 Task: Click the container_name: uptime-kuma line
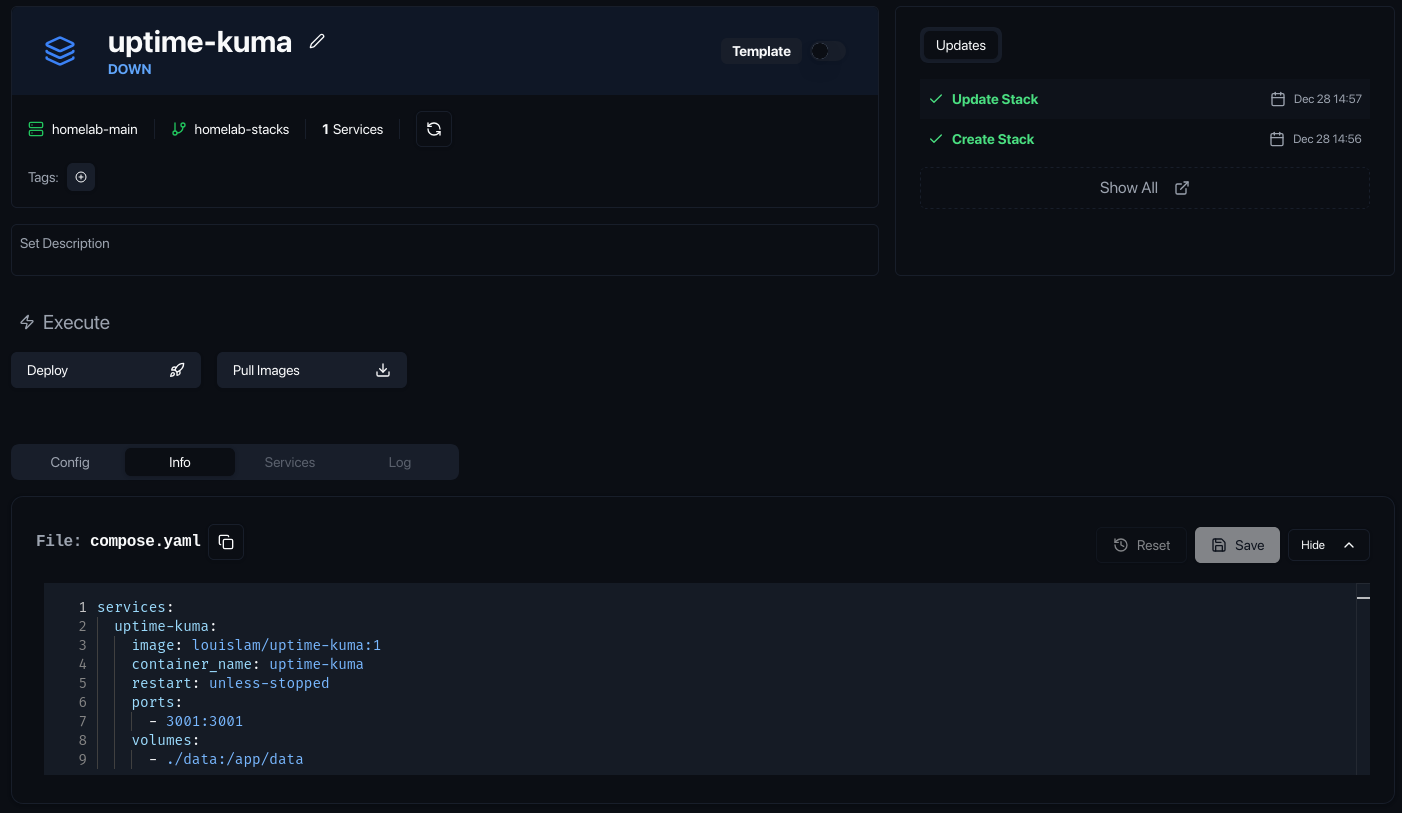tap(247, 664)
